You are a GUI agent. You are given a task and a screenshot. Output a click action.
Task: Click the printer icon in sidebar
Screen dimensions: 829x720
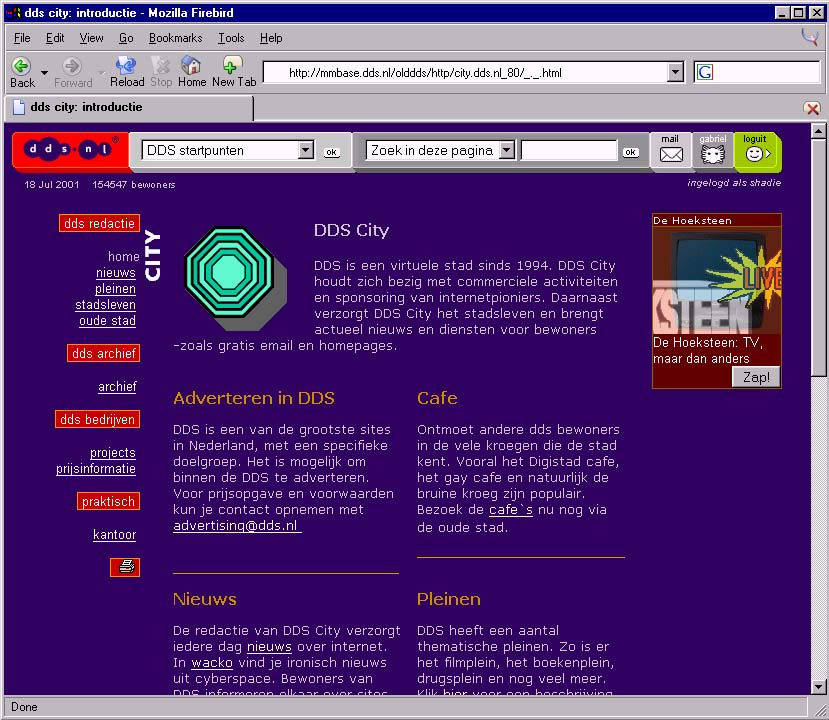click(125, 567)
